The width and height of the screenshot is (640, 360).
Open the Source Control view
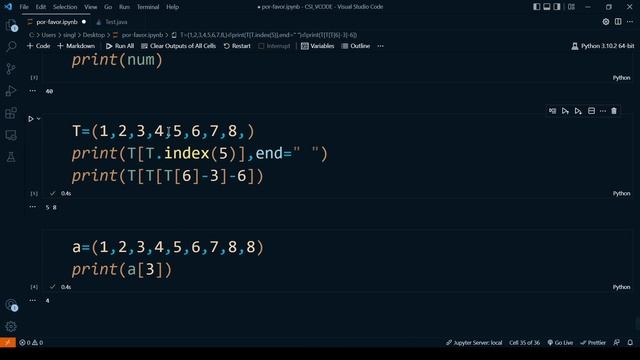11,68
